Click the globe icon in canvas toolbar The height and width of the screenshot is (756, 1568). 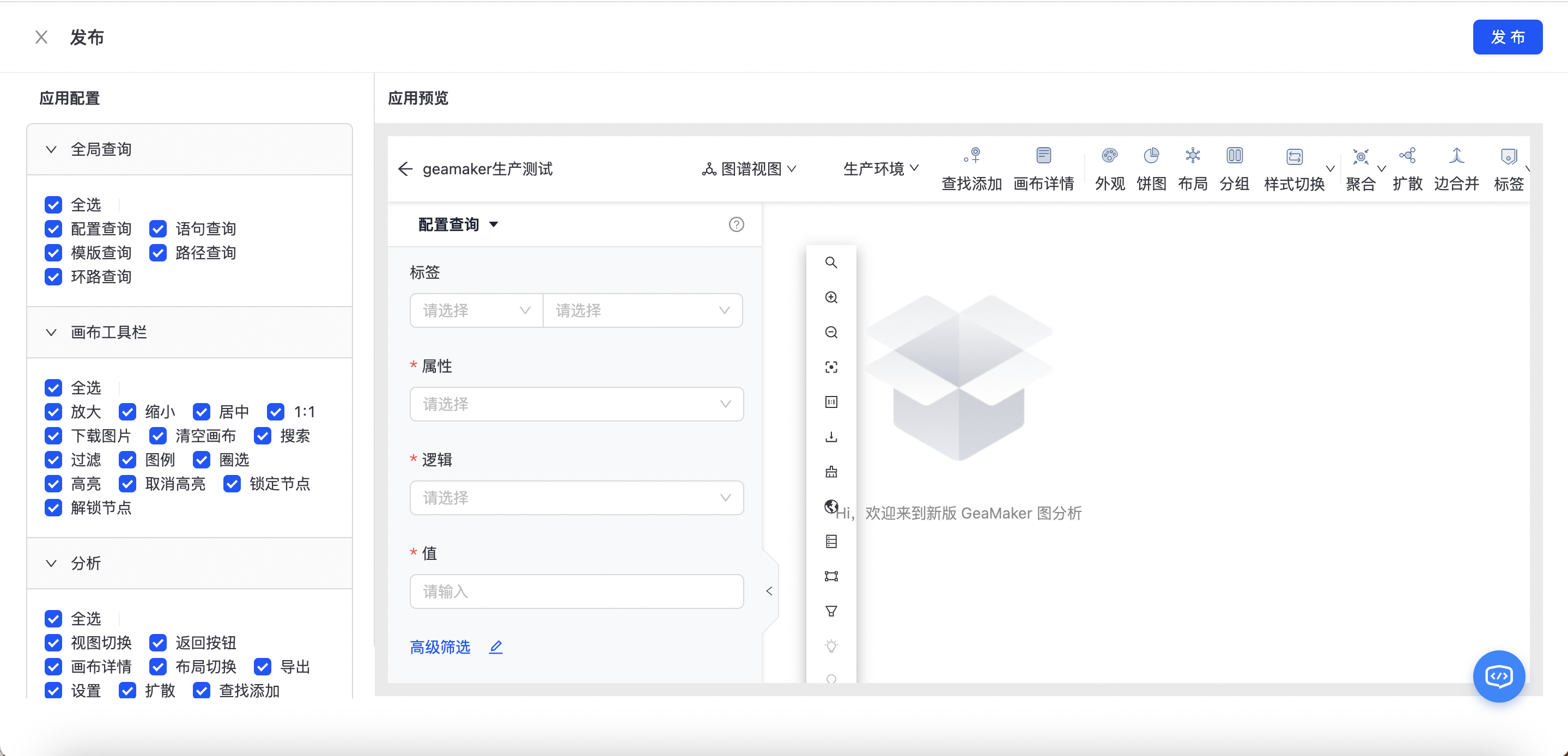831,507
